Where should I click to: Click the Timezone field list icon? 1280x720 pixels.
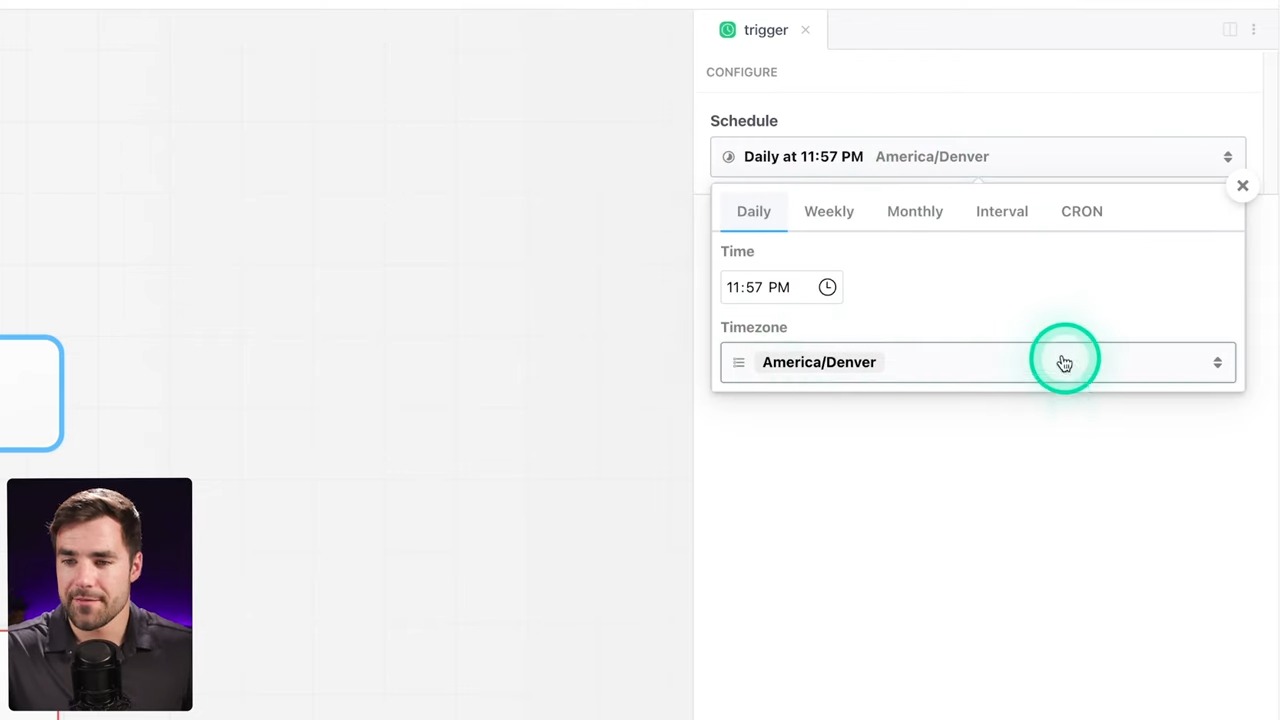[738, 363]
